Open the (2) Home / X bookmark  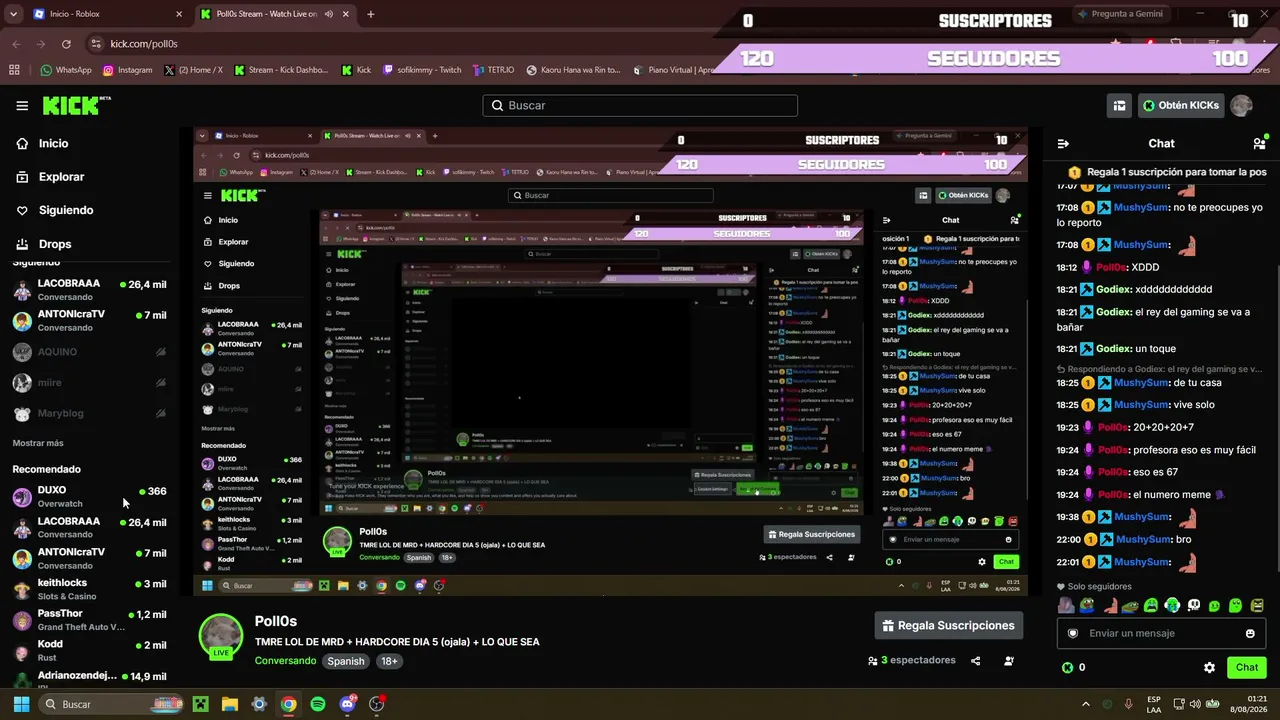[x=194, y=70]
